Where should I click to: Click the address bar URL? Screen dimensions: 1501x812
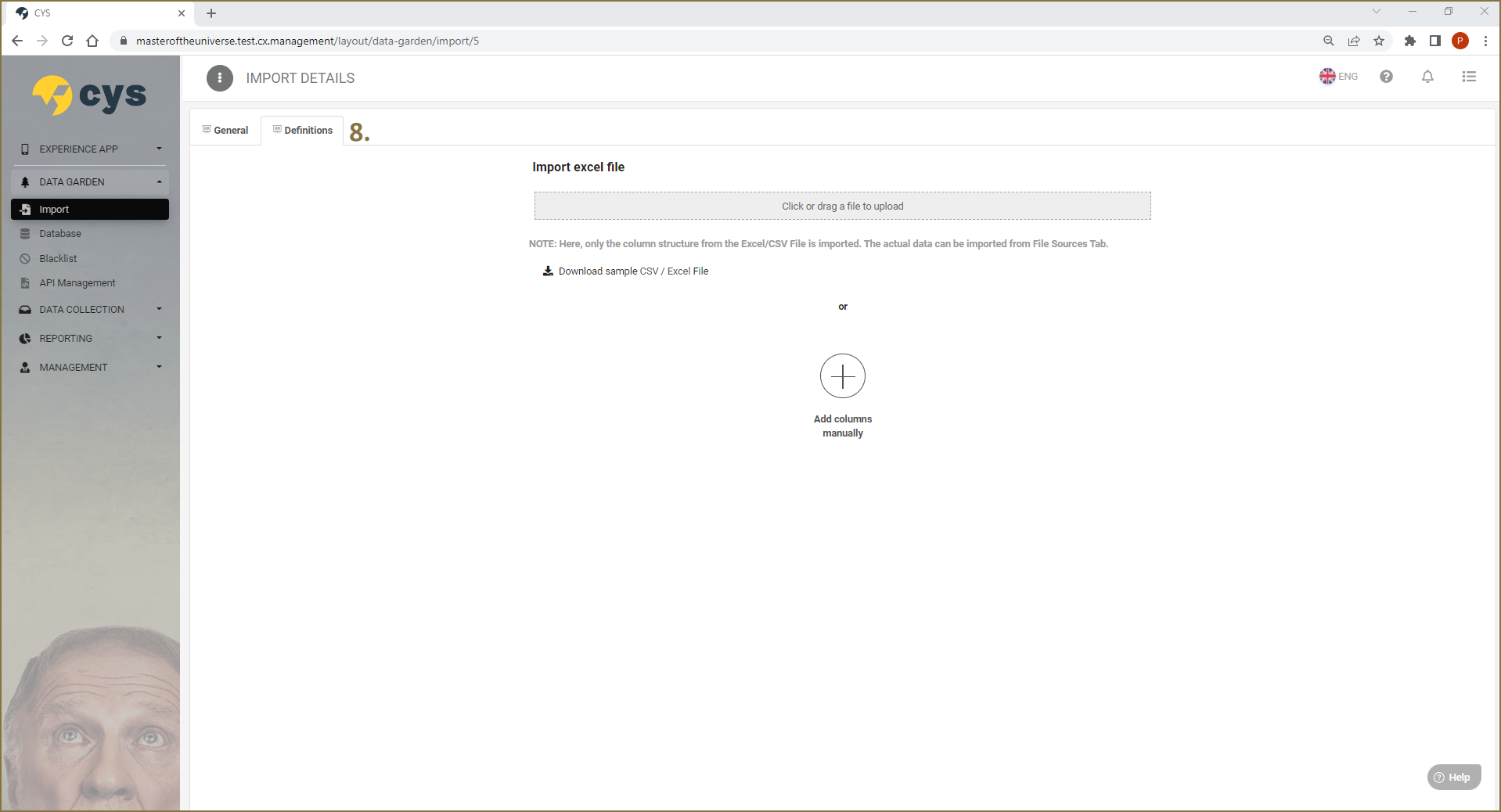[x=308, y=41]
